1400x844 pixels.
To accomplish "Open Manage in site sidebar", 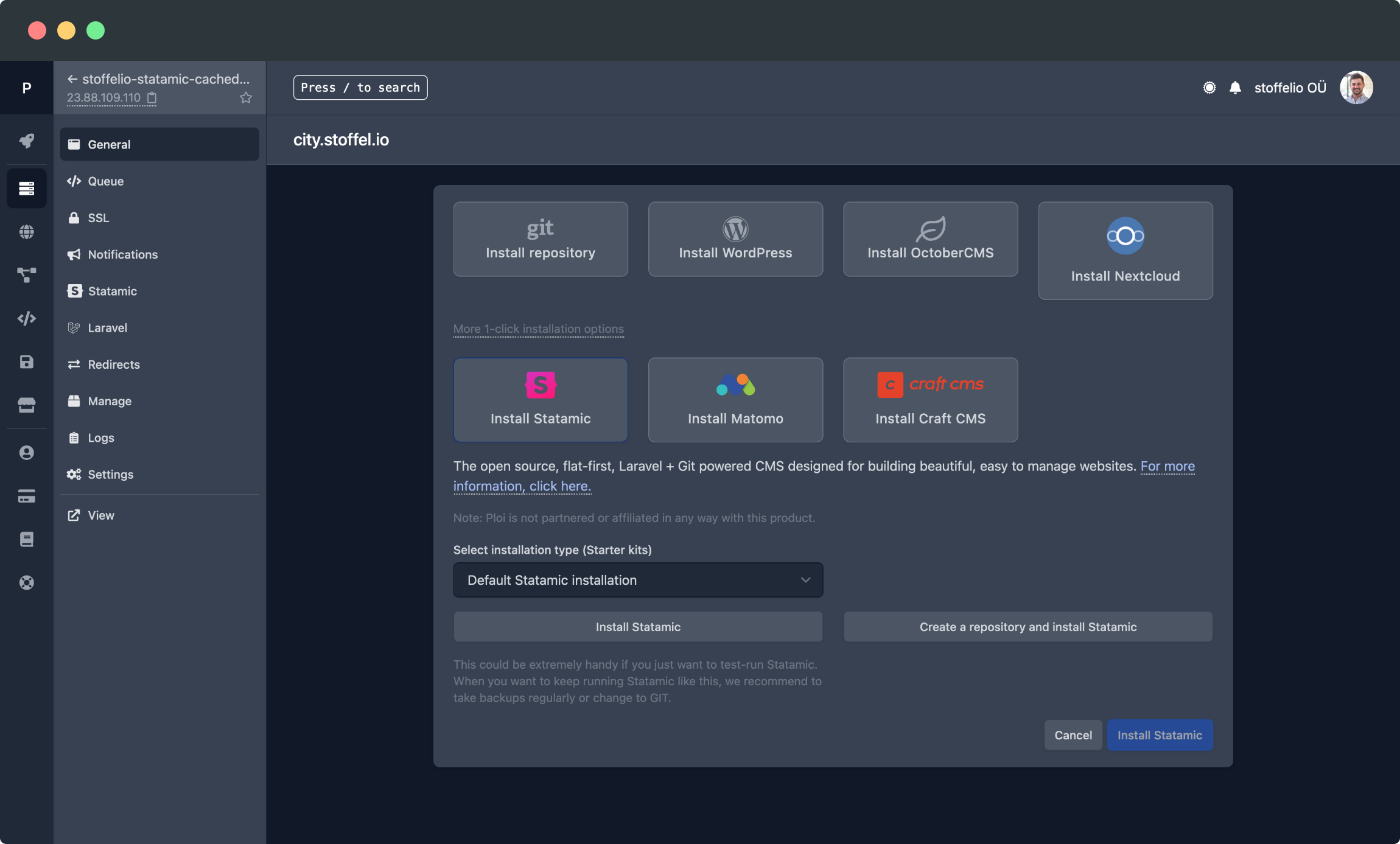I will (159, 401).
